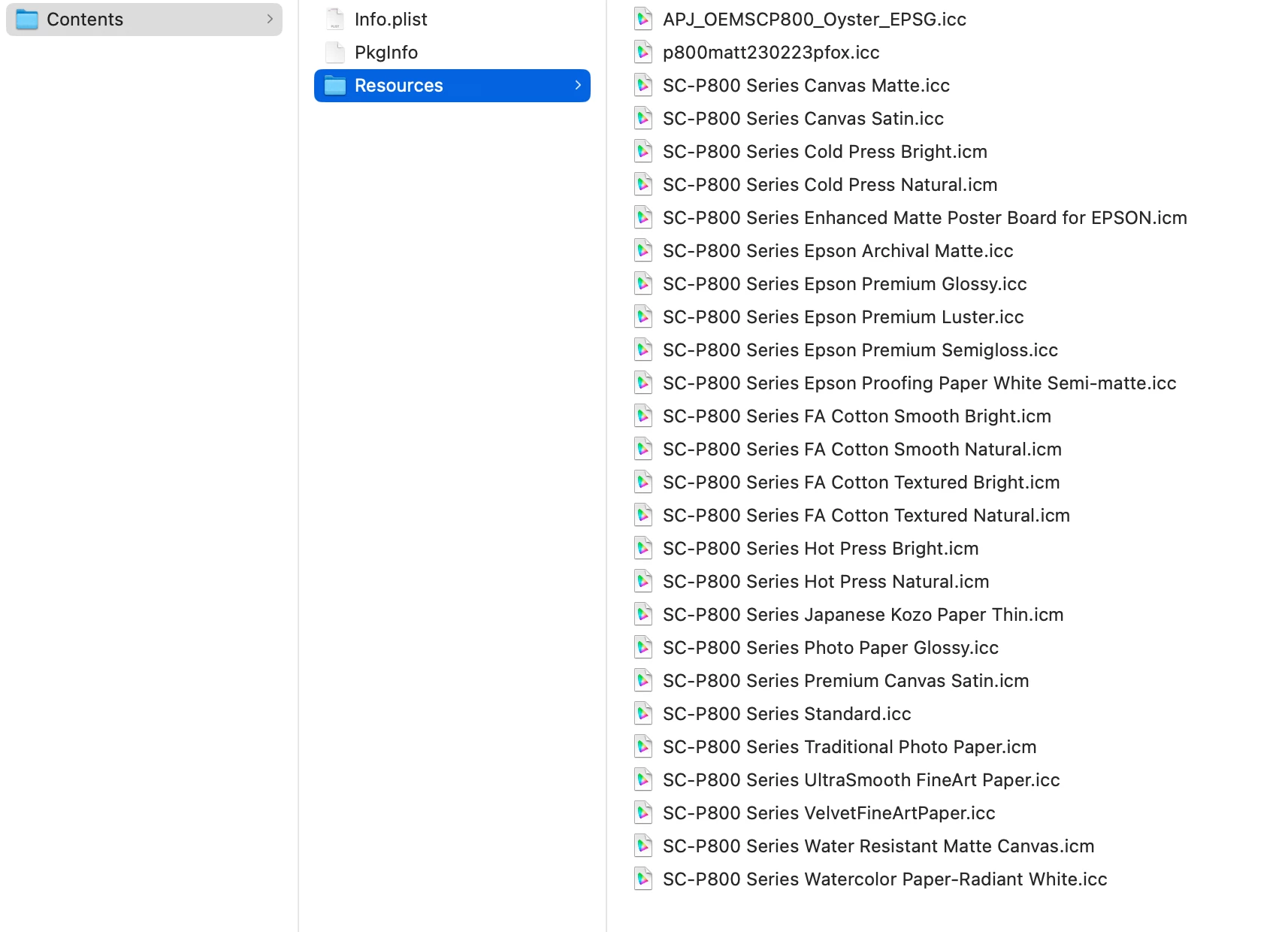Screen dimensions: 1288x932
Task: Click icon of Canvas Satin.icc profile
Action: pos(643,119)
